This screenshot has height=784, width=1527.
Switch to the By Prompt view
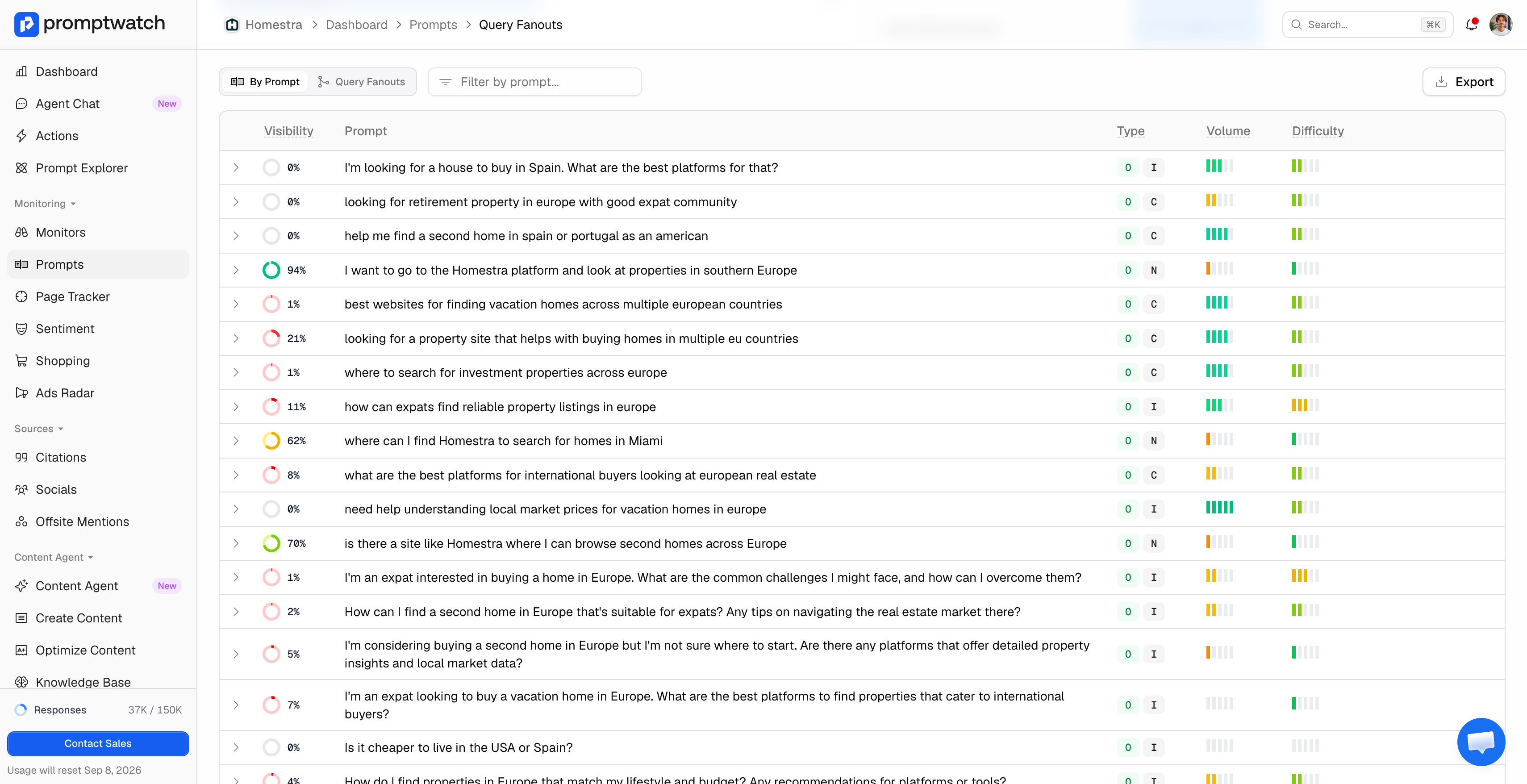point(265,82)
